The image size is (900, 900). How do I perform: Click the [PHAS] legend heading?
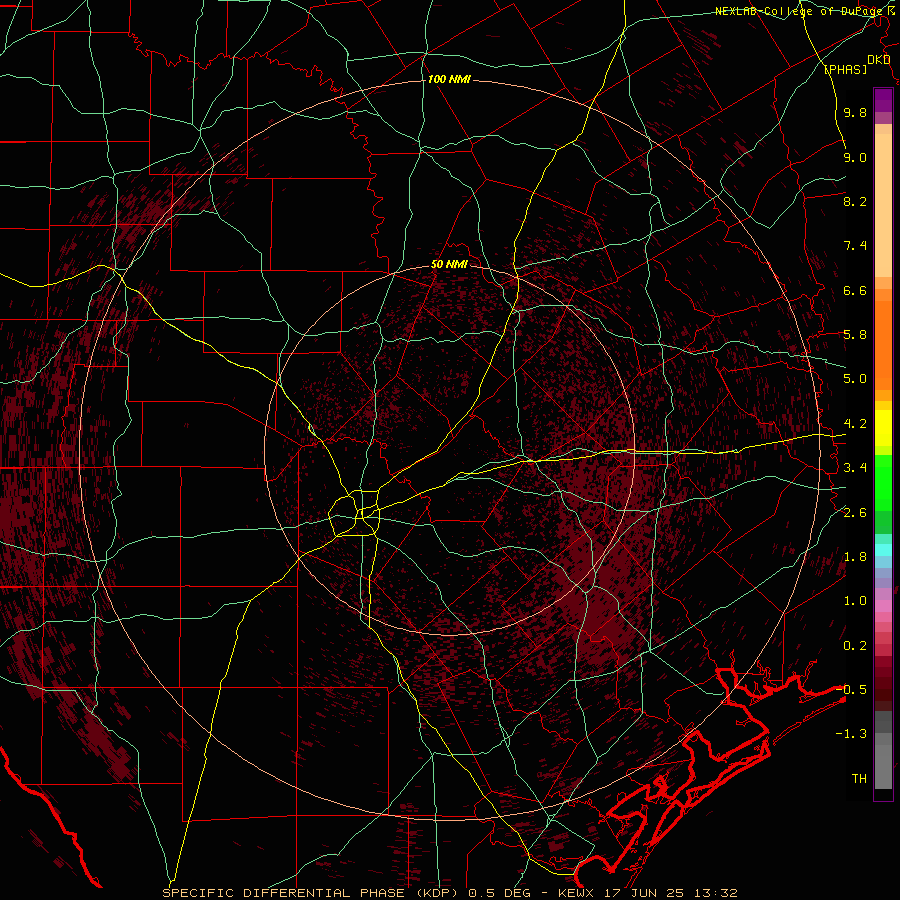click(x=845, y=69)
